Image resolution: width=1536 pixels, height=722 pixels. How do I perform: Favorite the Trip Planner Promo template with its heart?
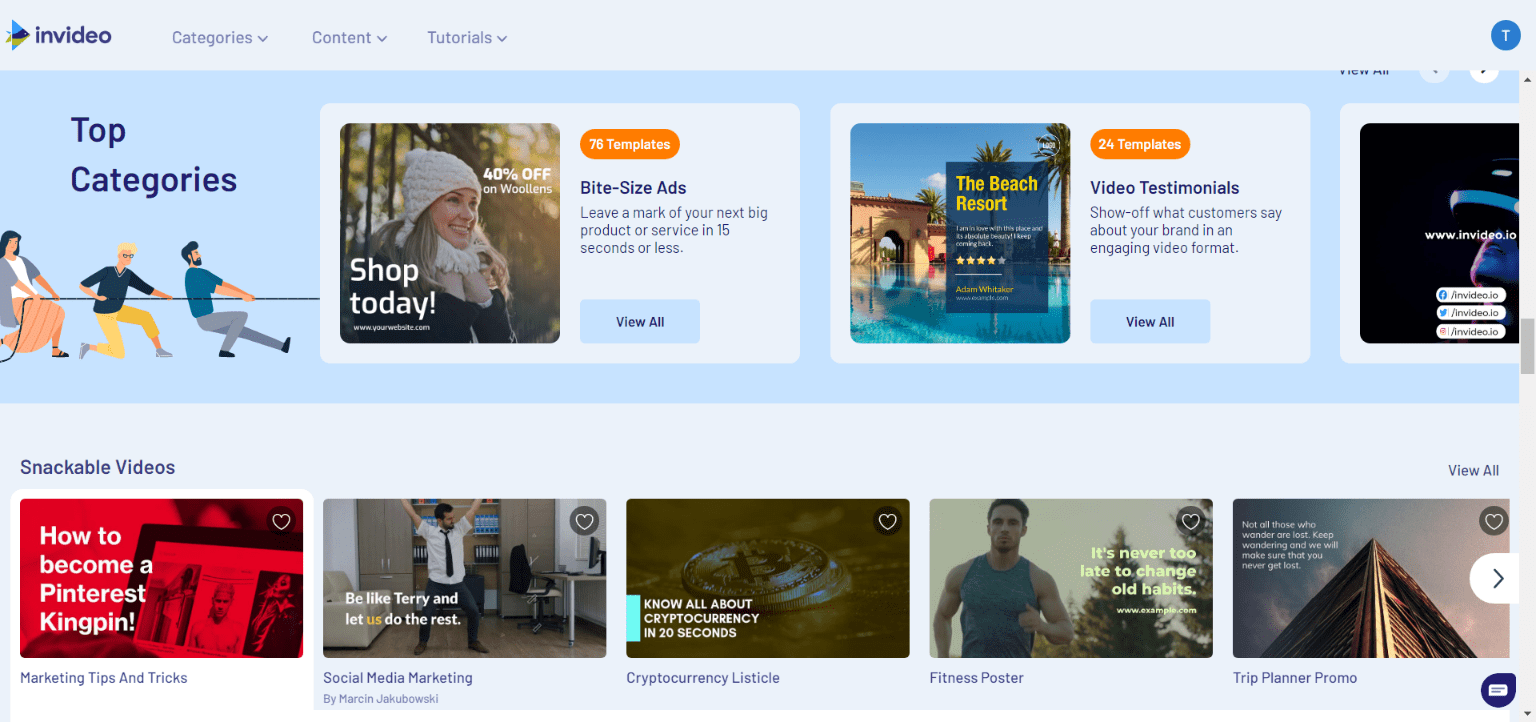[x=1493, y=521]
